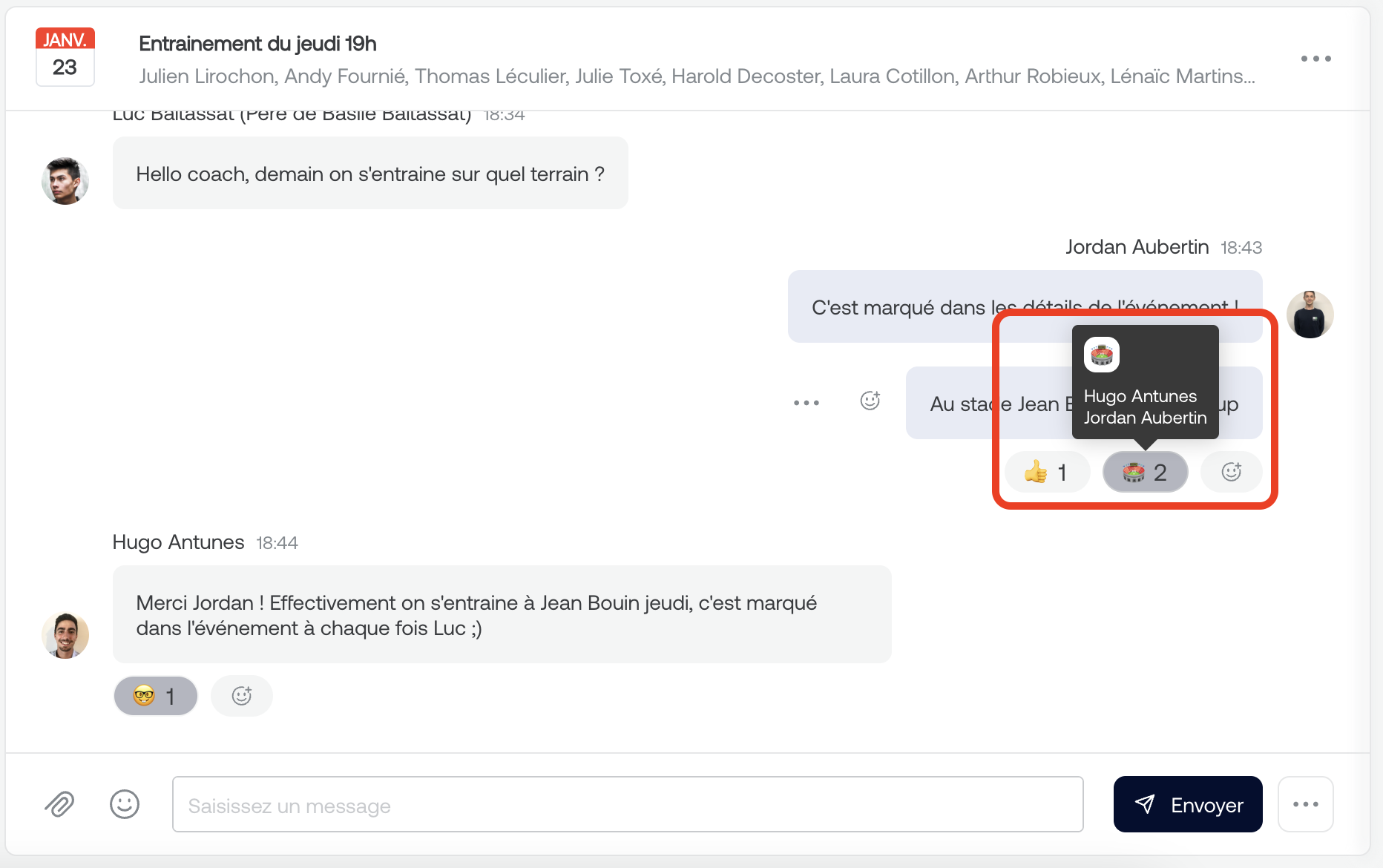Open Luc Baltassat's profile avatar
Viewport: 1383px width, 868px height.
point(65,181)
